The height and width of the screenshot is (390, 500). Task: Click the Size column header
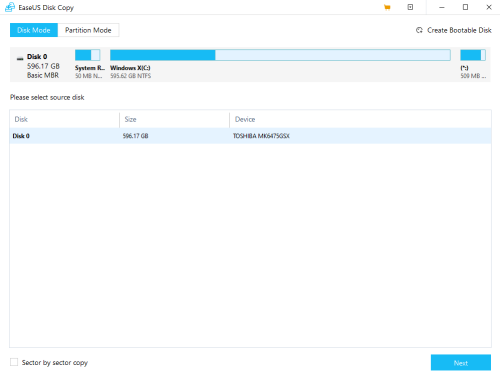point(130,119)
